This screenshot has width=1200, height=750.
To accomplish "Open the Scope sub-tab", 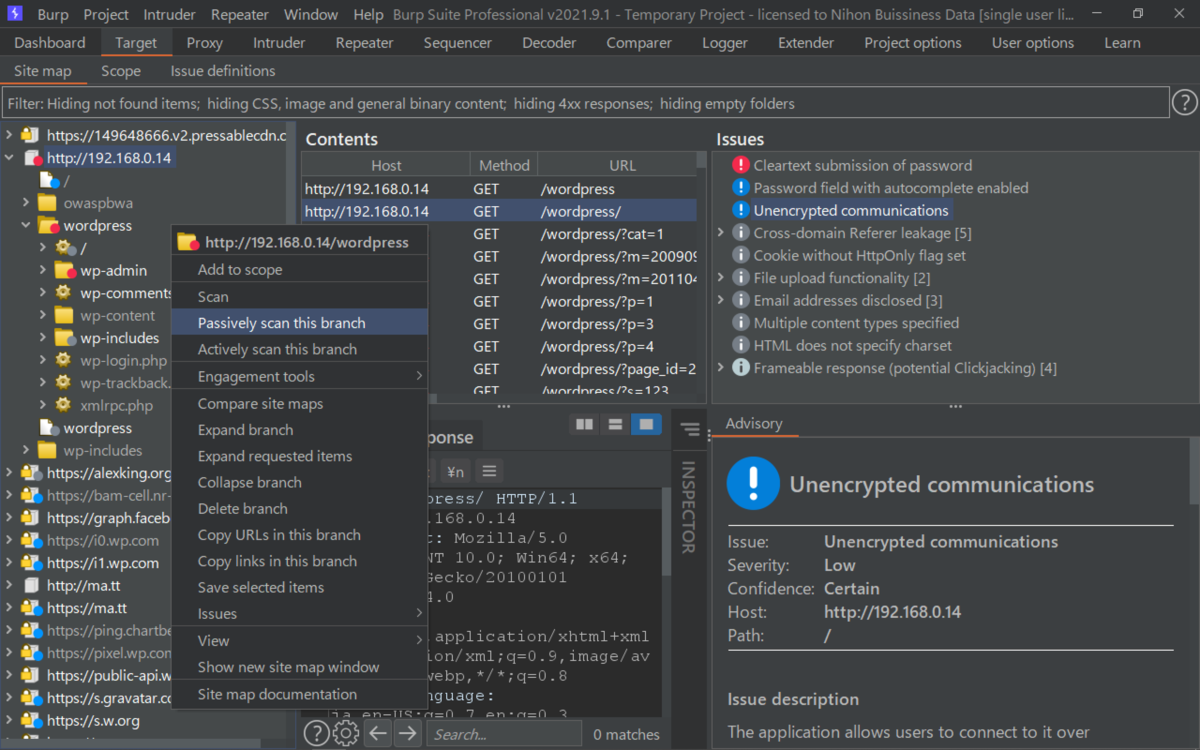I will pyautogui.click(x=121, y=71).
